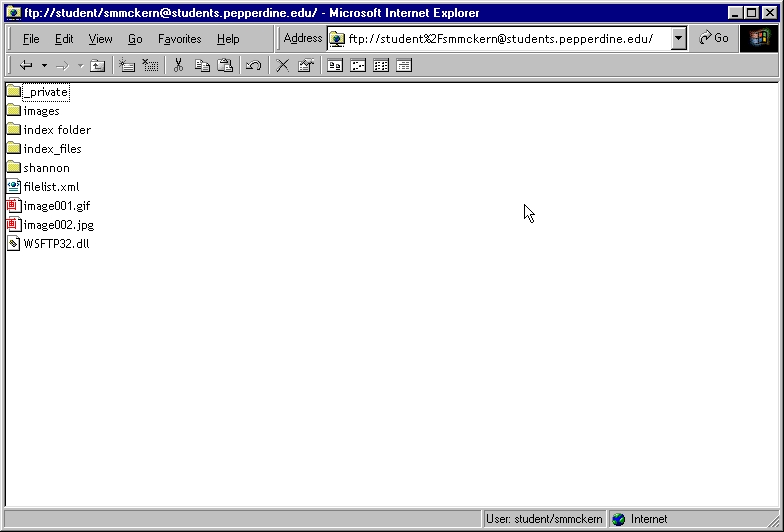Switch to List view
This screenshot has height=532, width=784.
[380, 66]
